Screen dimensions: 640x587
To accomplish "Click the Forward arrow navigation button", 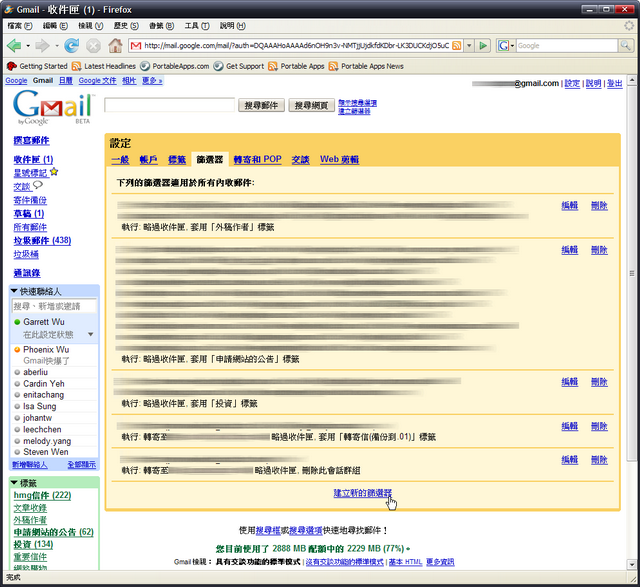I will coord(42,46).
